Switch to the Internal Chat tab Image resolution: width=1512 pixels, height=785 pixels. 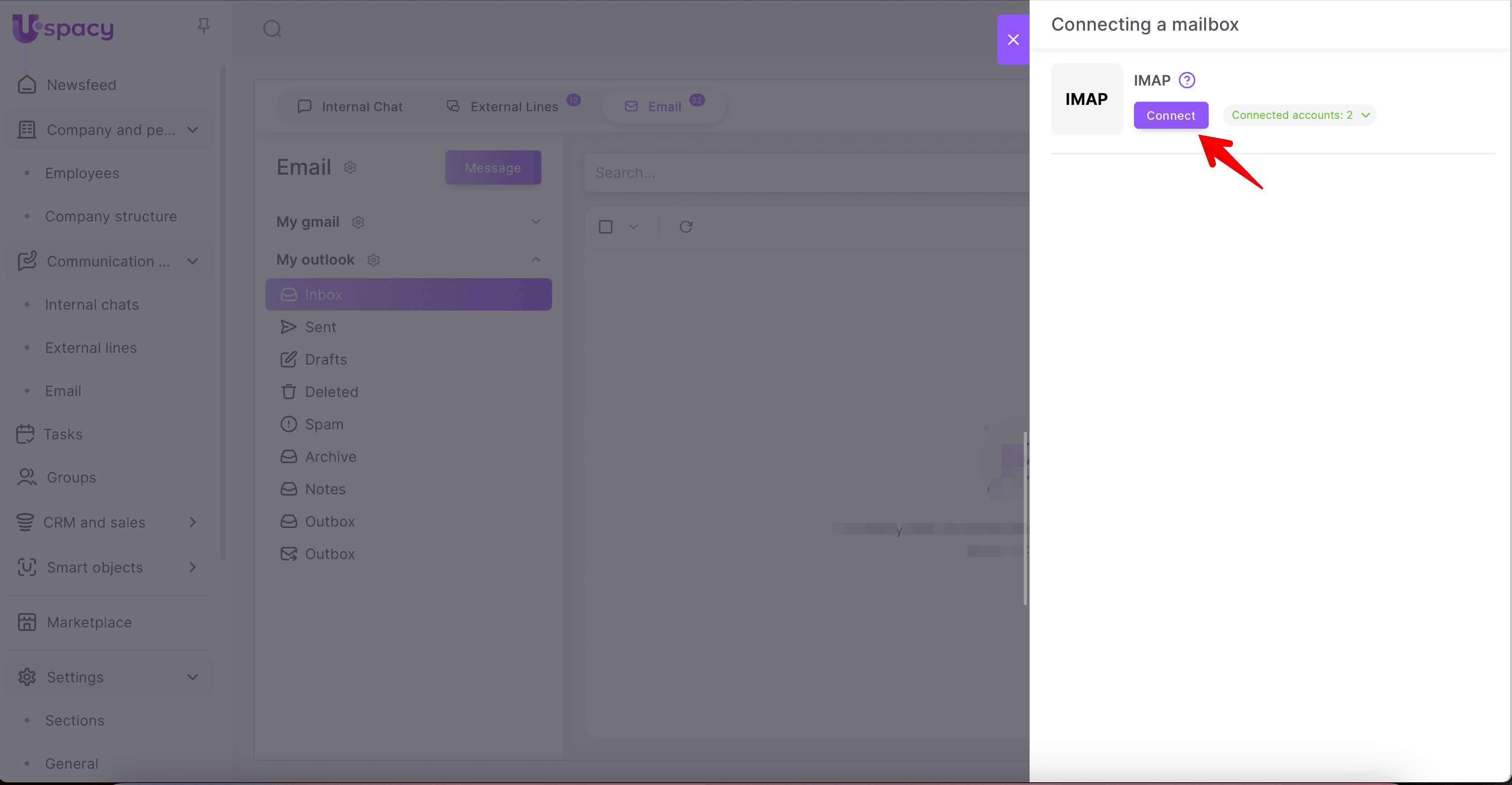(x=351, y=106)
